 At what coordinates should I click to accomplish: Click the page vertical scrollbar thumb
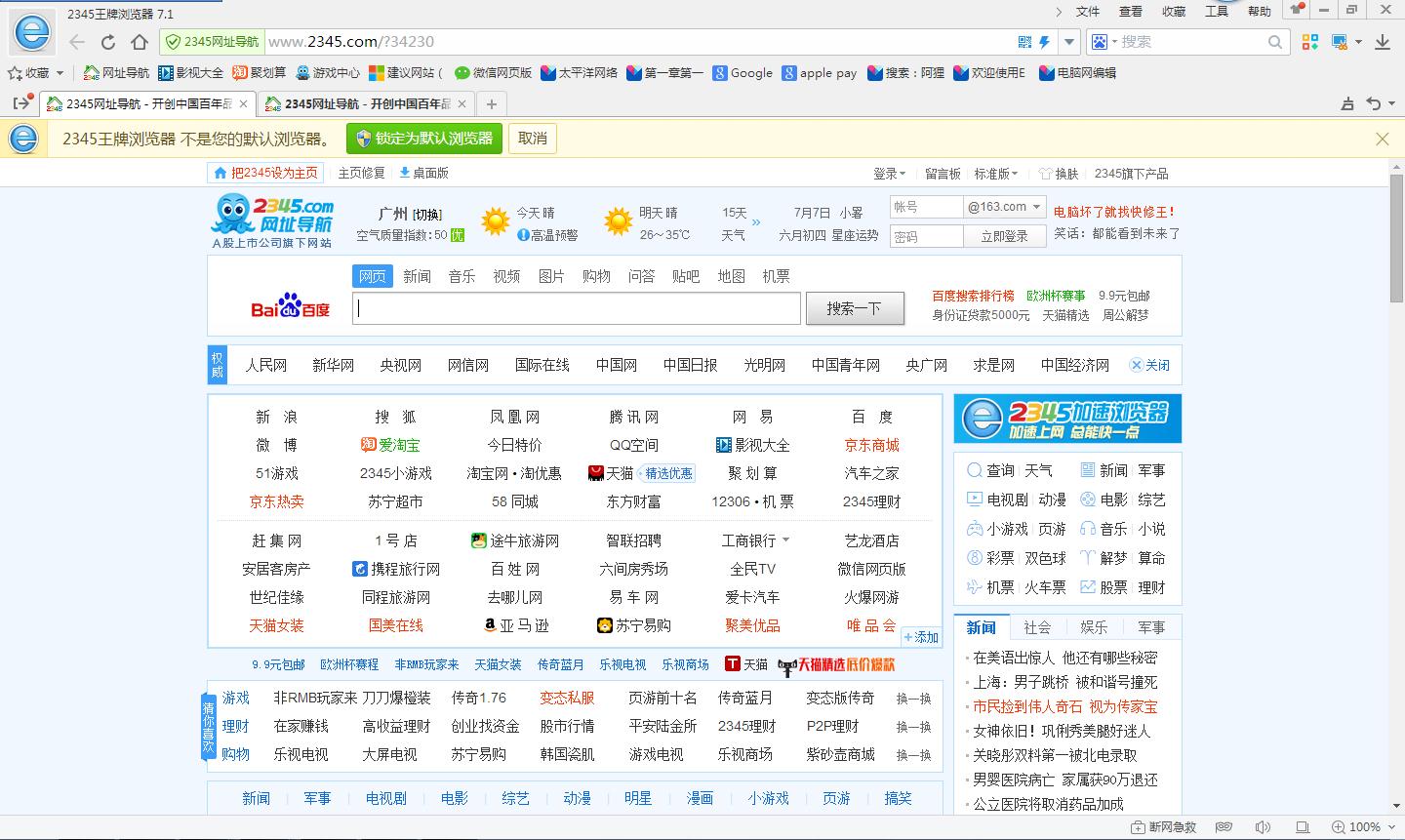(1396, 237)
